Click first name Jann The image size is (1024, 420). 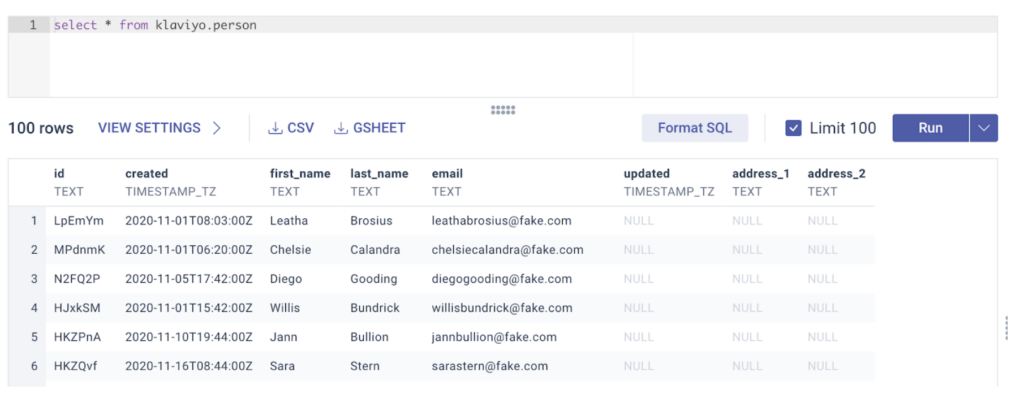coord(283,337)
